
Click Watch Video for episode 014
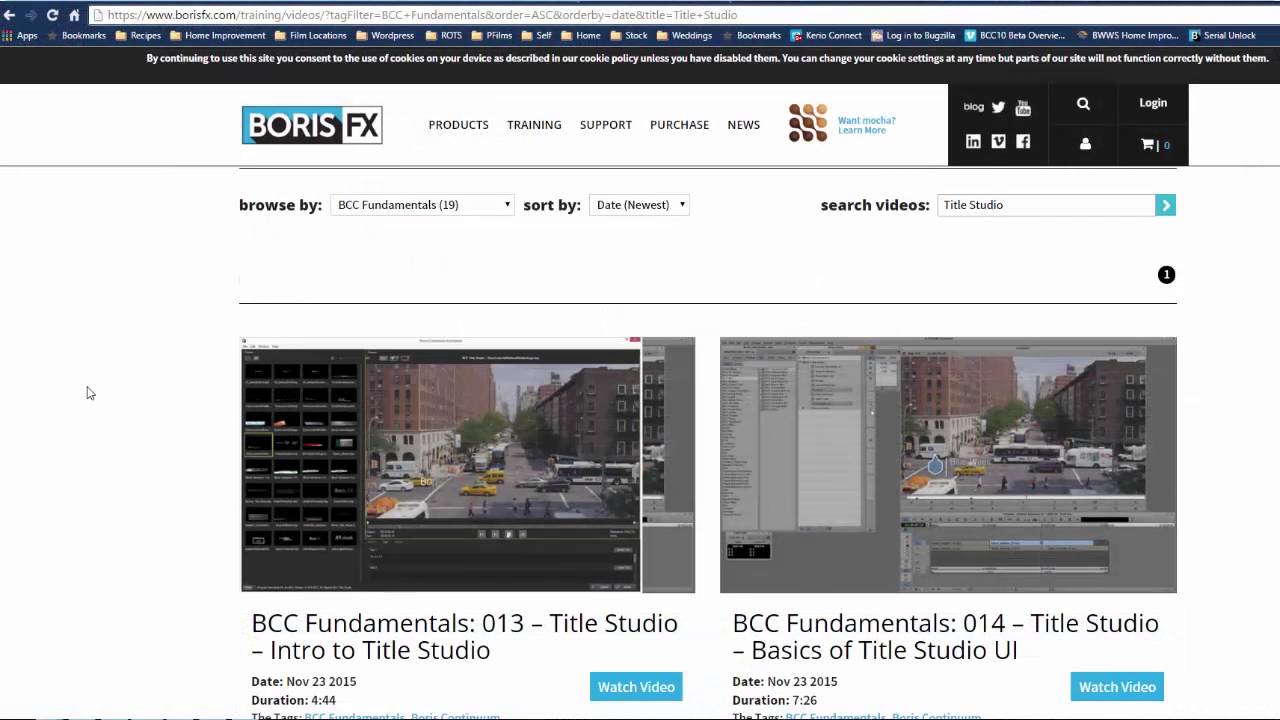point(1117,687)
